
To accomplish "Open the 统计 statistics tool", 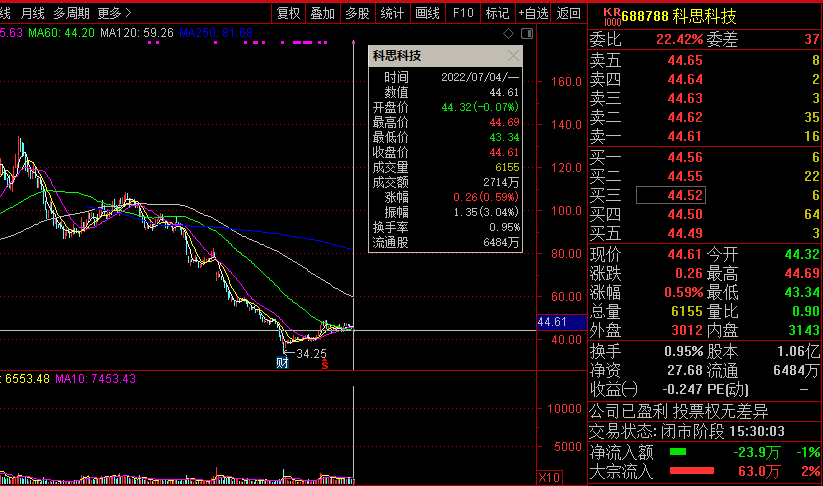I will coord(393,13).
